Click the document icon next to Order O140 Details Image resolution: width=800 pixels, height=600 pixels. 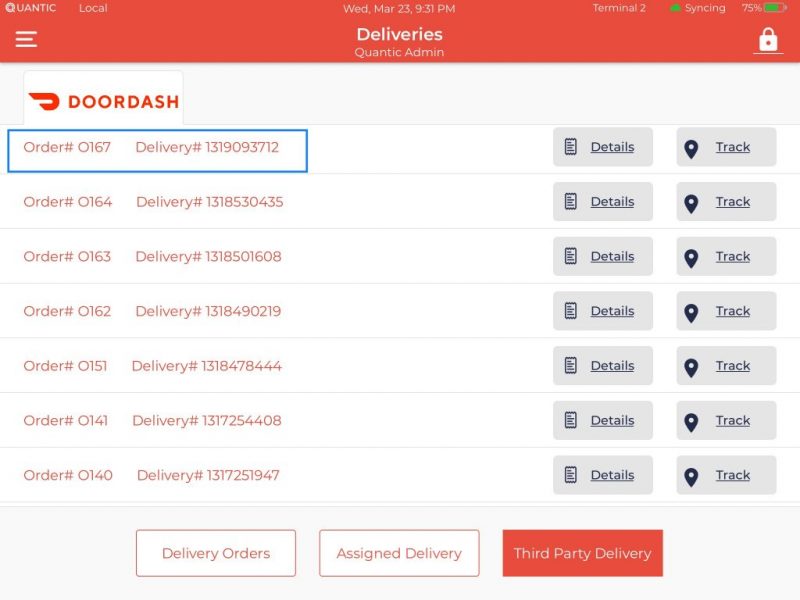[571, 474]
